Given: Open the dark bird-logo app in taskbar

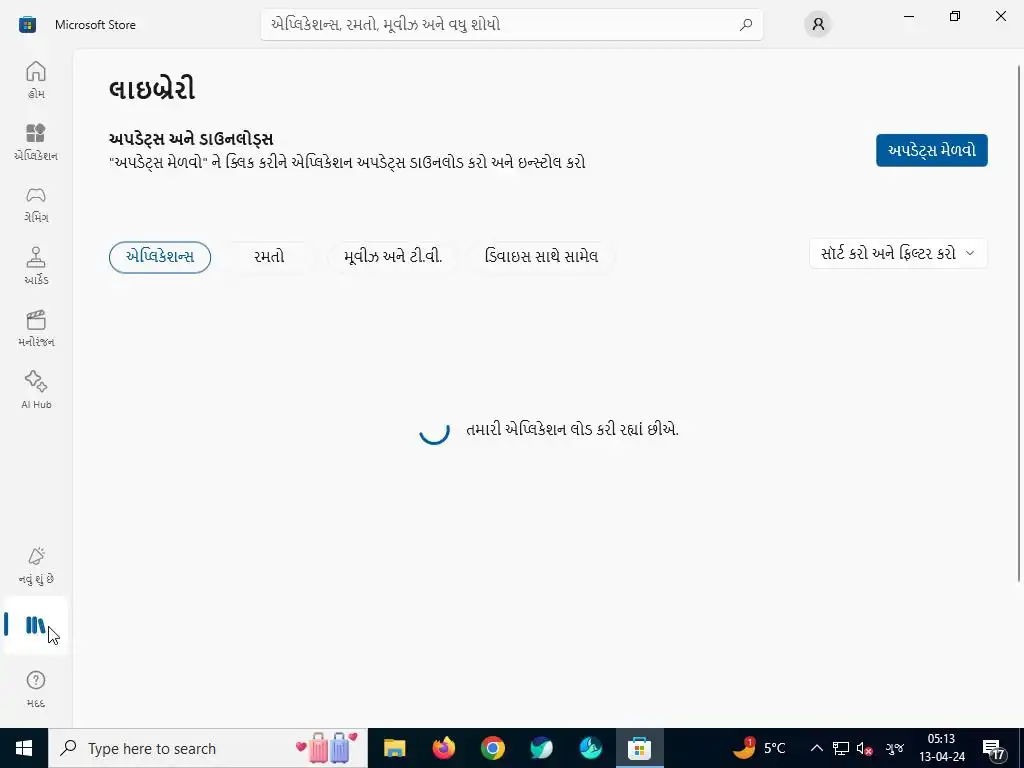Looking at the screenshot, I should coord(541,748).
